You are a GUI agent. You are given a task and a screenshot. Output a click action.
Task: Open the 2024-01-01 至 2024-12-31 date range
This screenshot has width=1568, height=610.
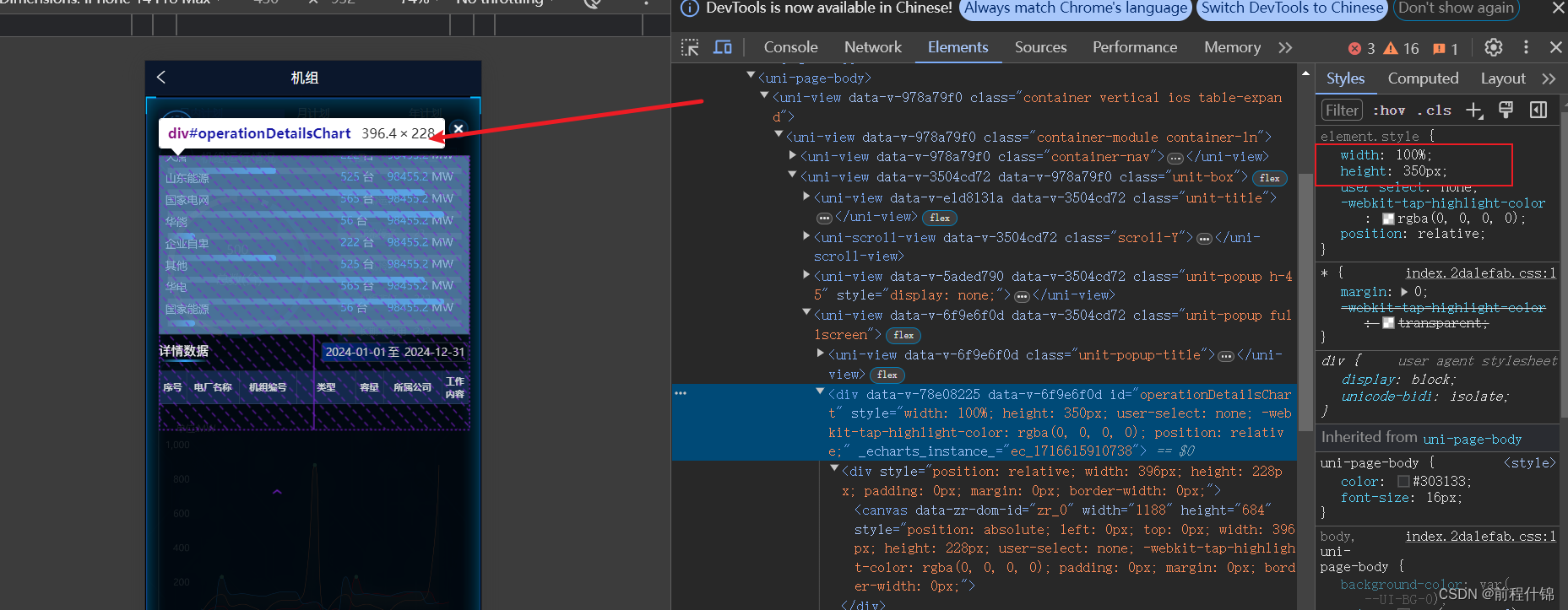(394, 352)
